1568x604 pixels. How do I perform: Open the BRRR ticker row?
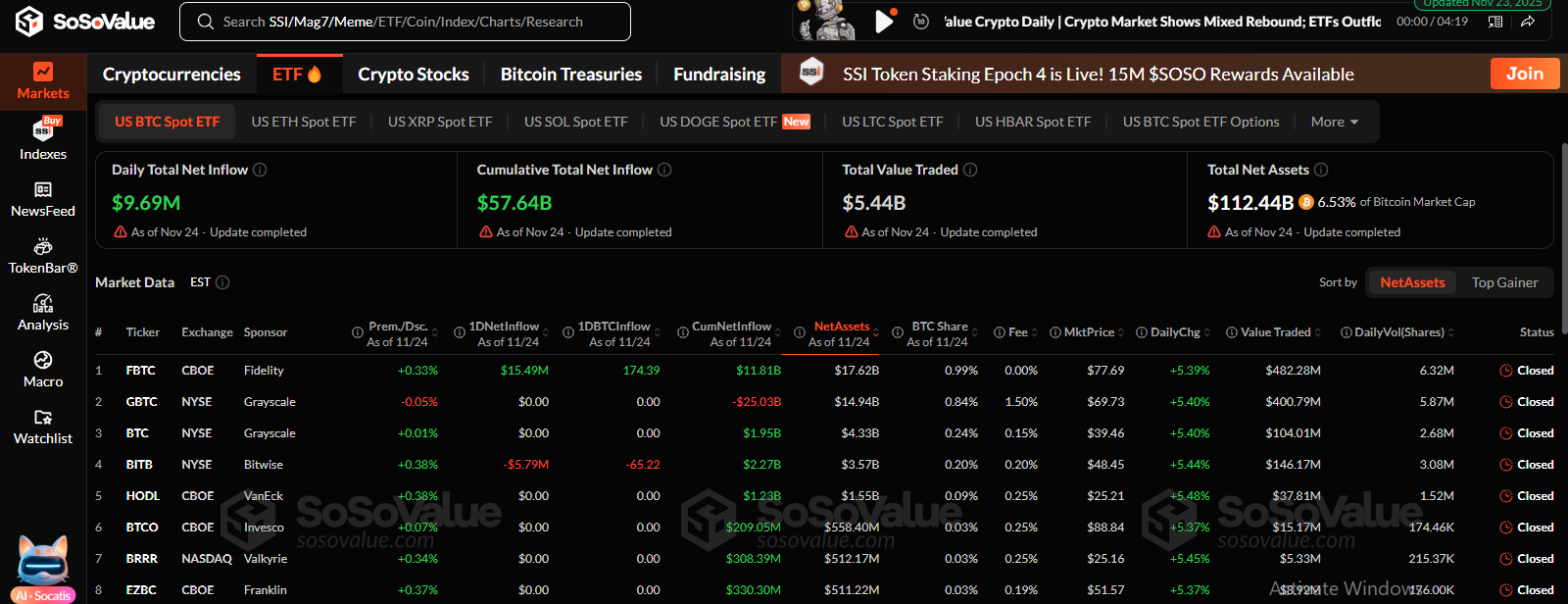coord(142,559)
